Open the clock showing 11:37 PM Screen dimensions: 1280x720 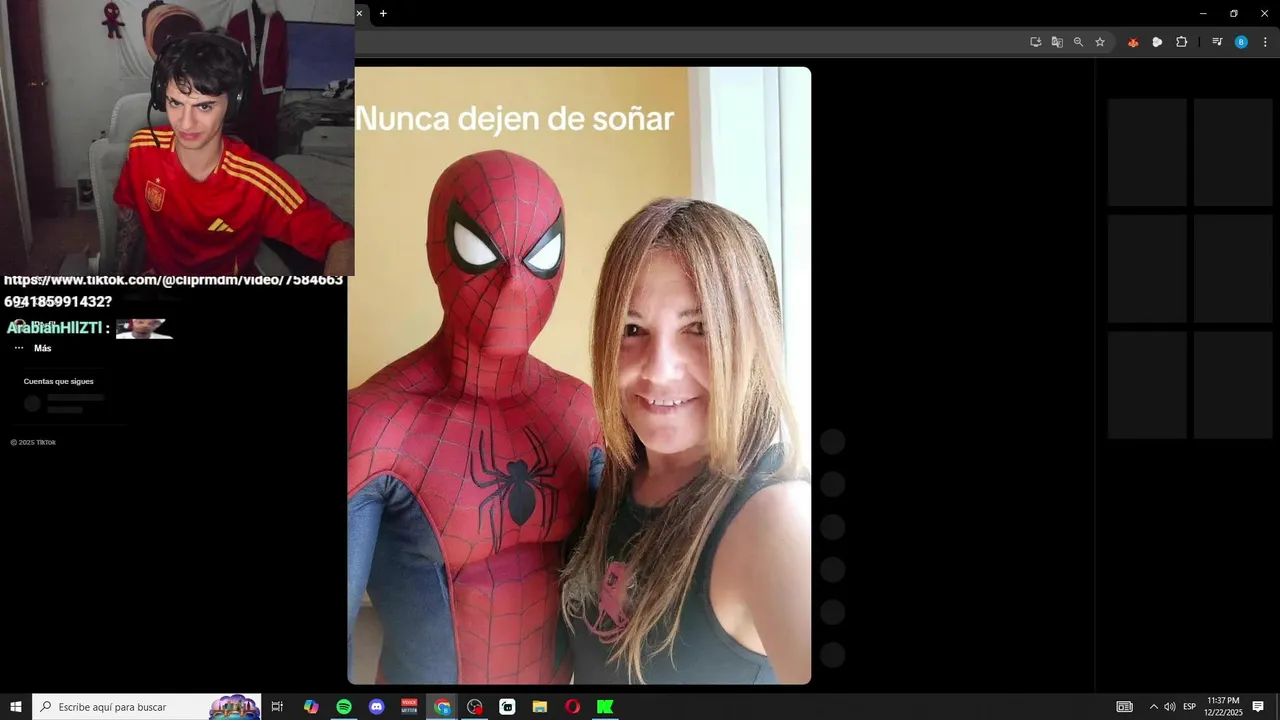coord(1223,707)
